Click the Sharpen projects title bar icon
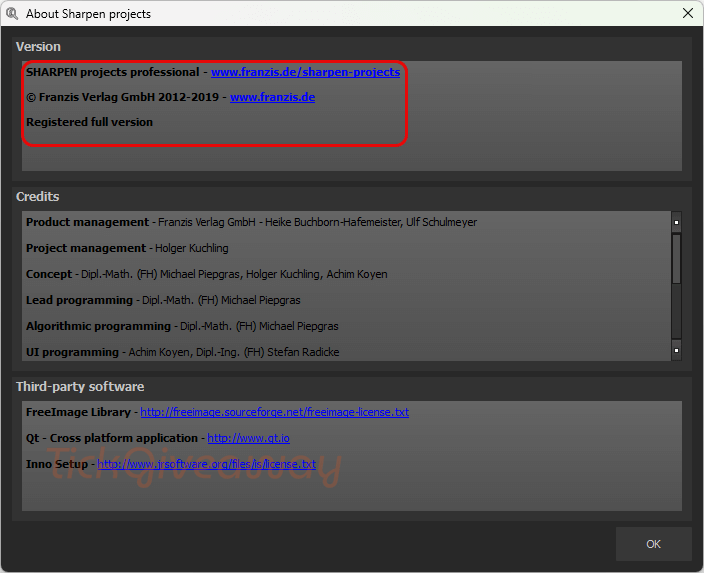The width and height of the screenshot is (704, 573). coord(12,14)
